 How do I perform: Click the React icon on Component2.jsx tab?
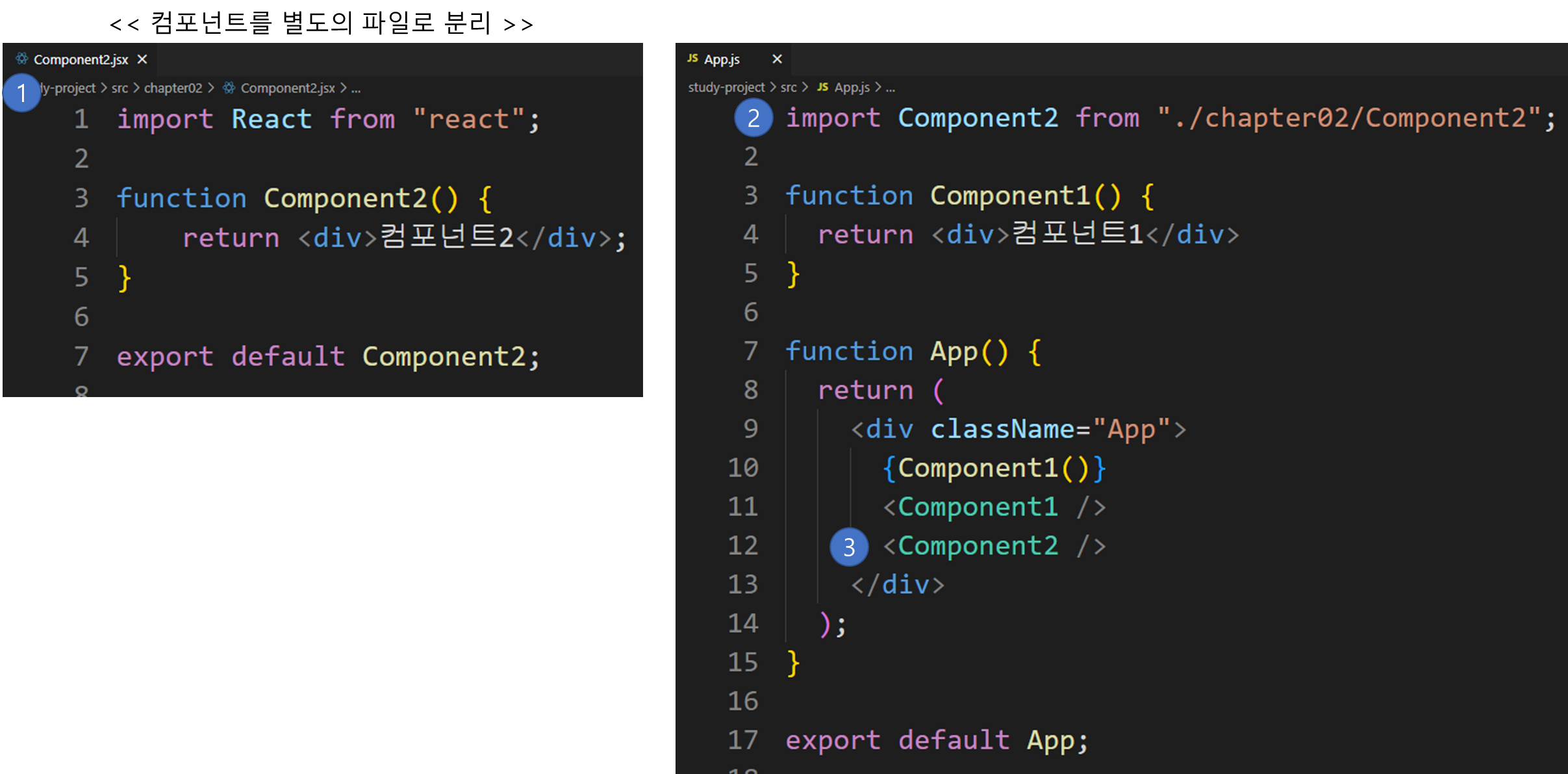click(x=21, y=59)
